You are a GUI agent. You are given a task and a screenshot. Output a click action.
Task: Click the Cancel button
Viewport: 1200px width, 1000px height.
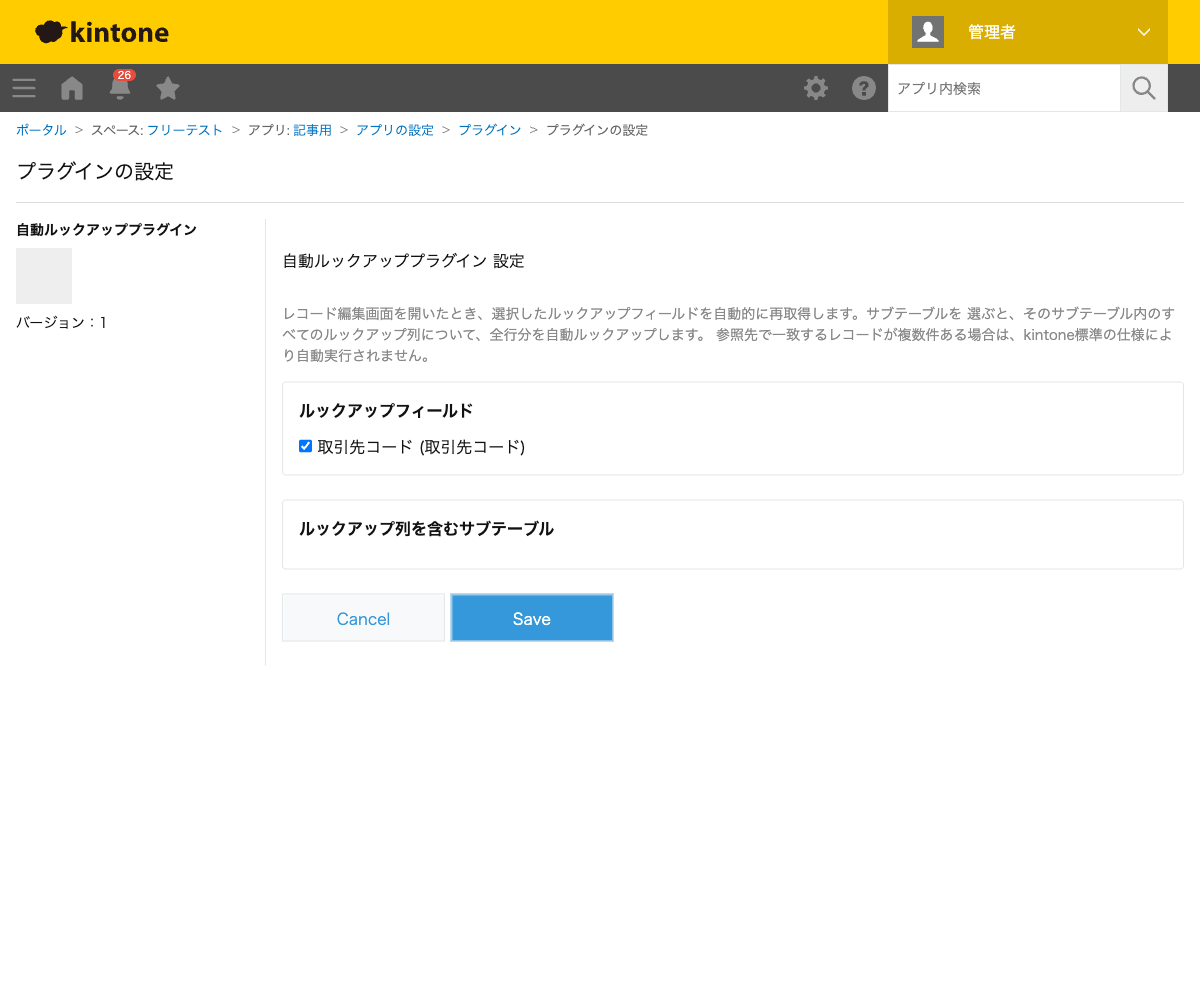(x=363, y=618)
